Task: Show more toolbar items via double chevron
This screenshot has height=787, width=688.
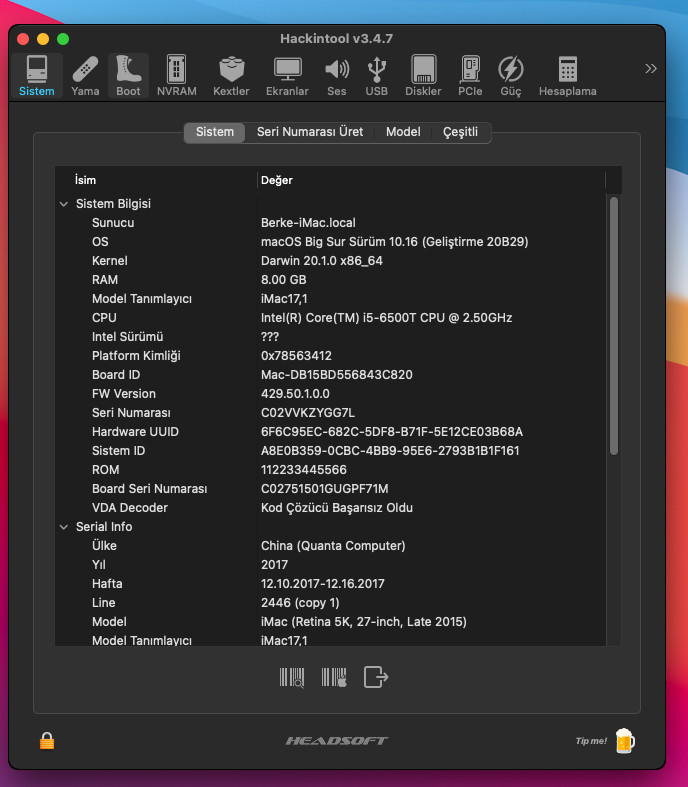Action: coord(651,69)
